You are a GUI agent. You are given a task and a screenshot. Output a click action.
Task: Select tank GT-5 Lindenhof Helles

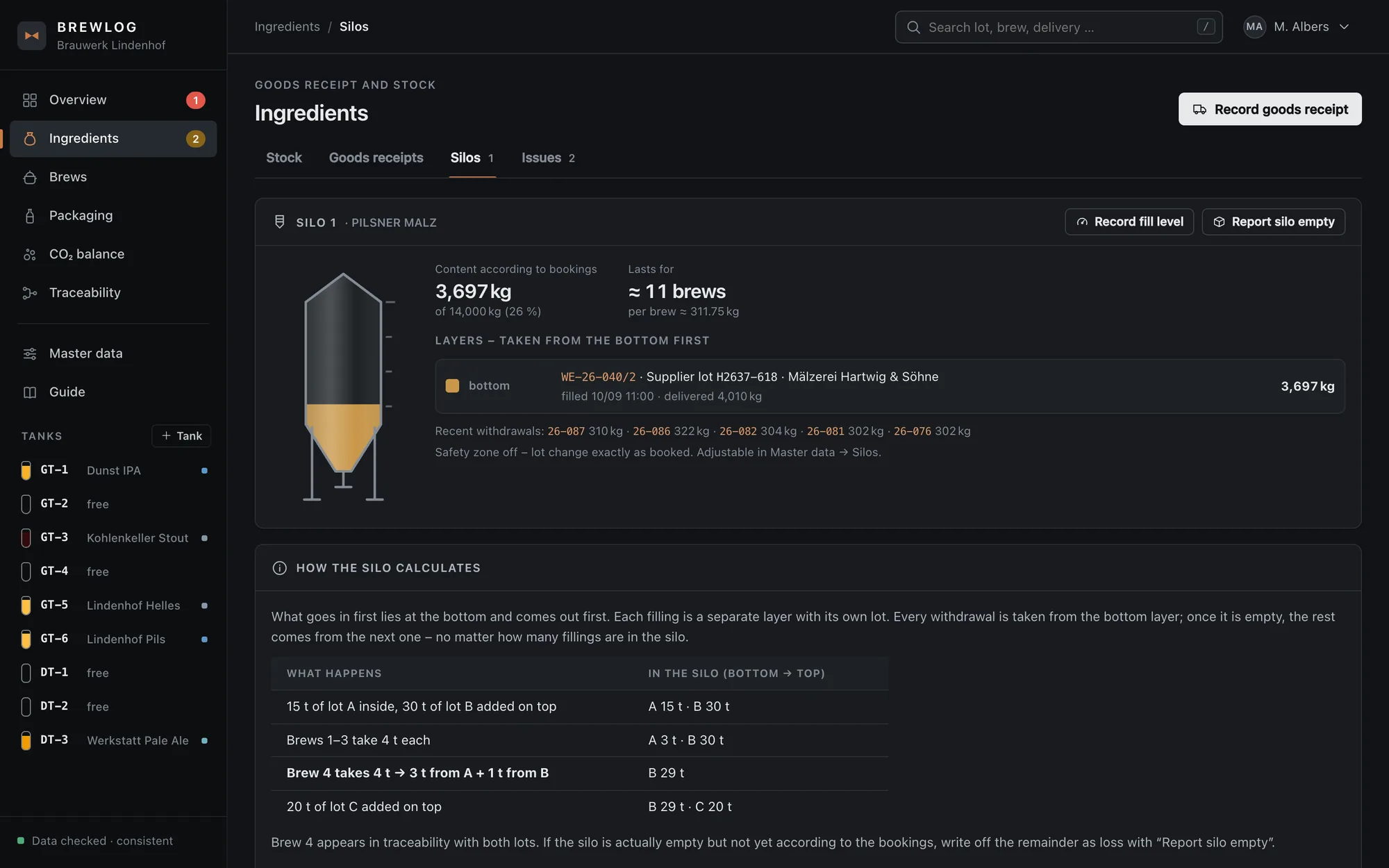pyautogui.click(x=115, y=606)
